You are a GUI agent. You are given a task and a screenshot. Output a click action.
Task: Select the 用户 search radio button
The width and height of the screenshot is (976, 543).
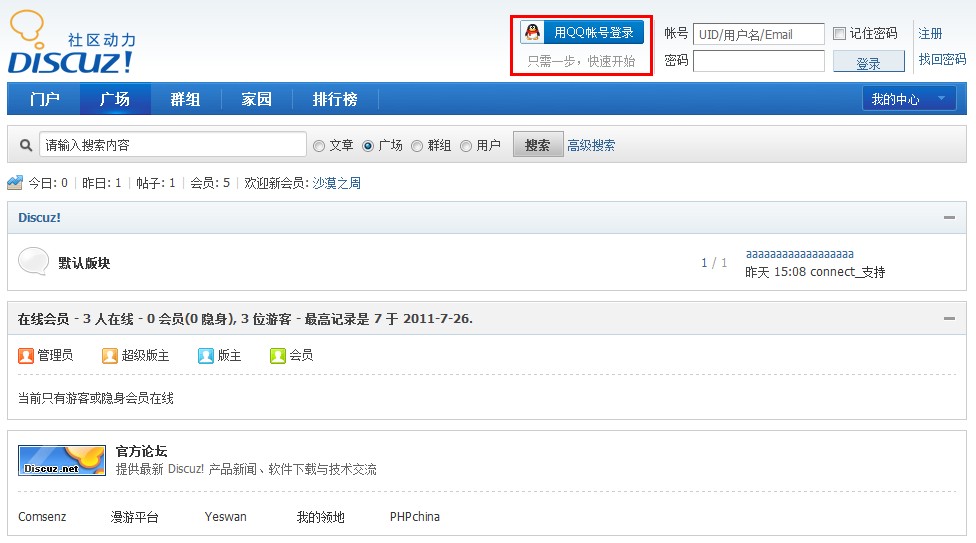[466, 146]
